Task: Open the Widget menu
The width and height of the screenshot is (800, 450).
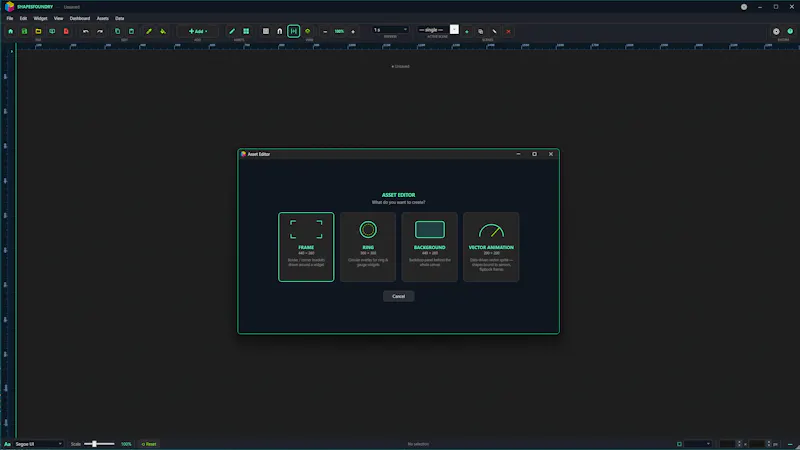Action: 40,18
